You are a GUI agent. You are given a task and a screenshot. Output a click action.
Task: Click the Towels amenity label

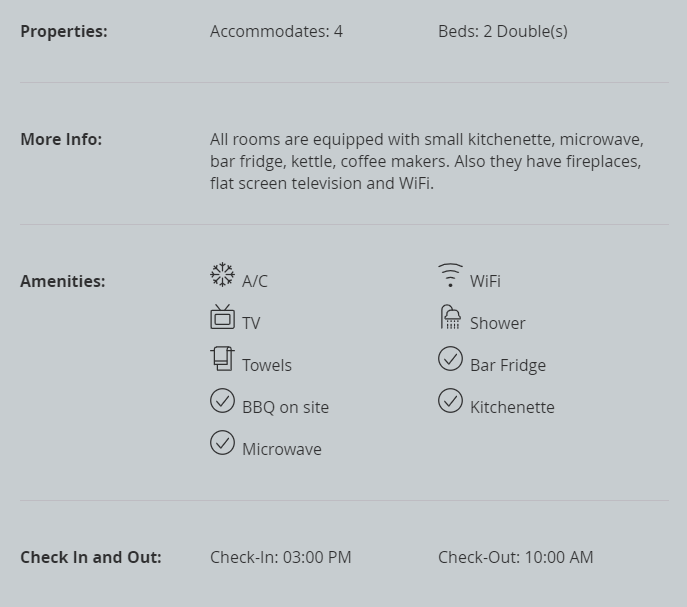[267, 366]
